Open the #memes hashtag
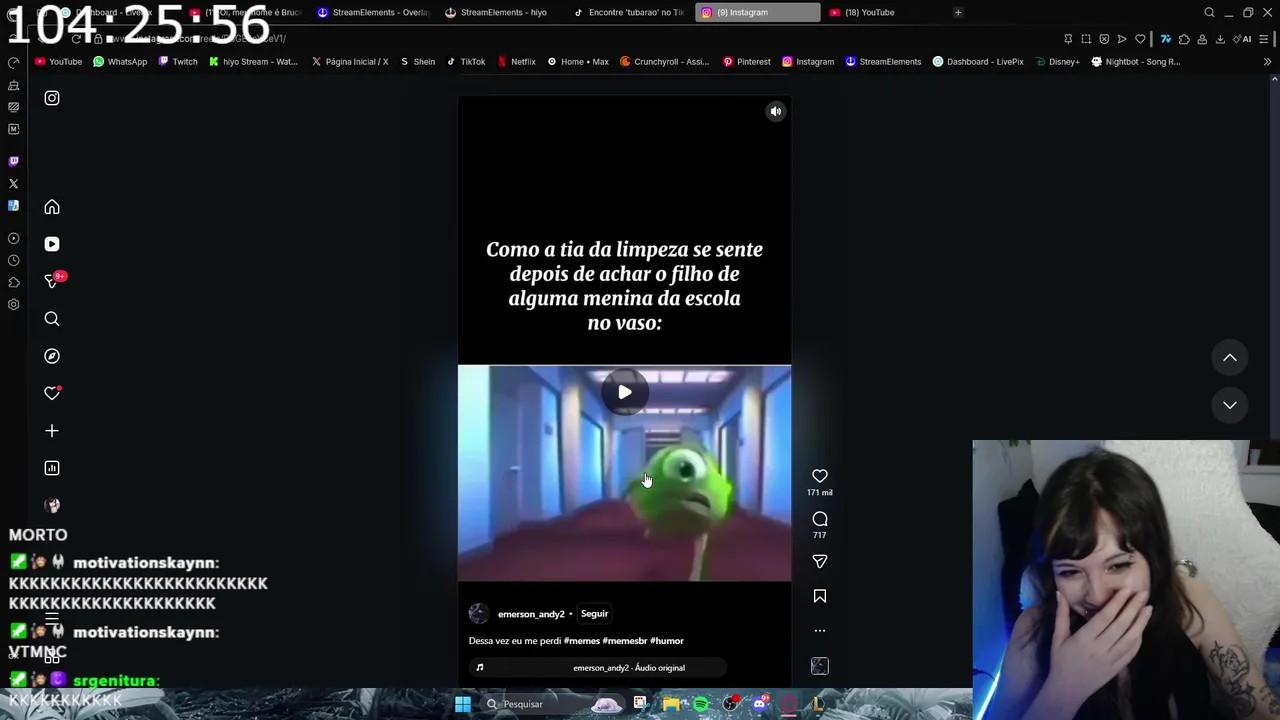The width and height of the screenshot is (1280, 720). (582, 641)
